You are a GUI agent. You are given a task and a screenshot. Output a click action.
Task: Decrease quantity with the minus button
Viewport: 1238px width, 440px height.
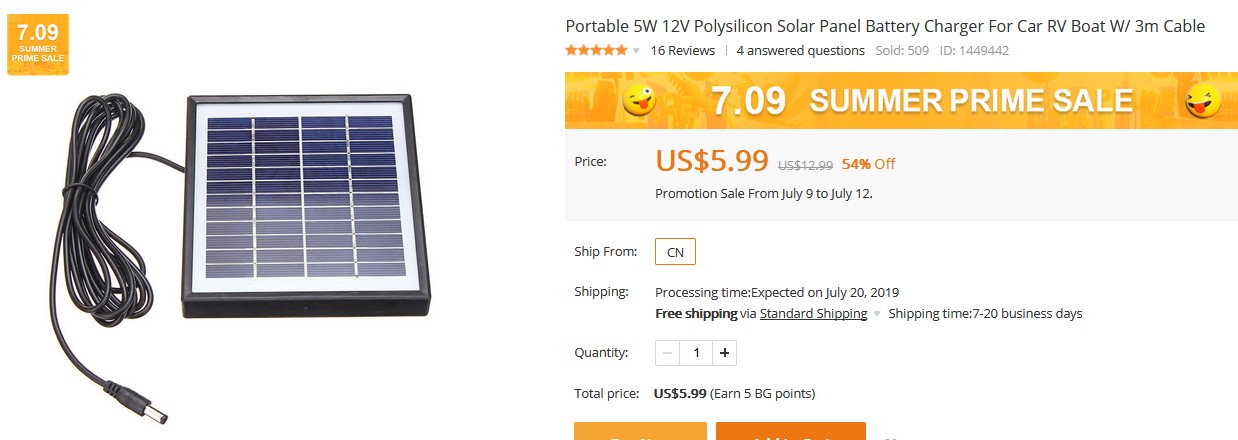668,353
